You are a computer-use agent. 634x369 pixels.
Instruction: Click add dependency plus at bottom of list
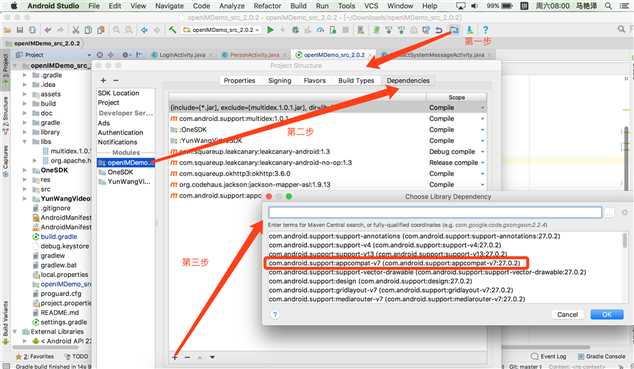(x=175, y=357)
